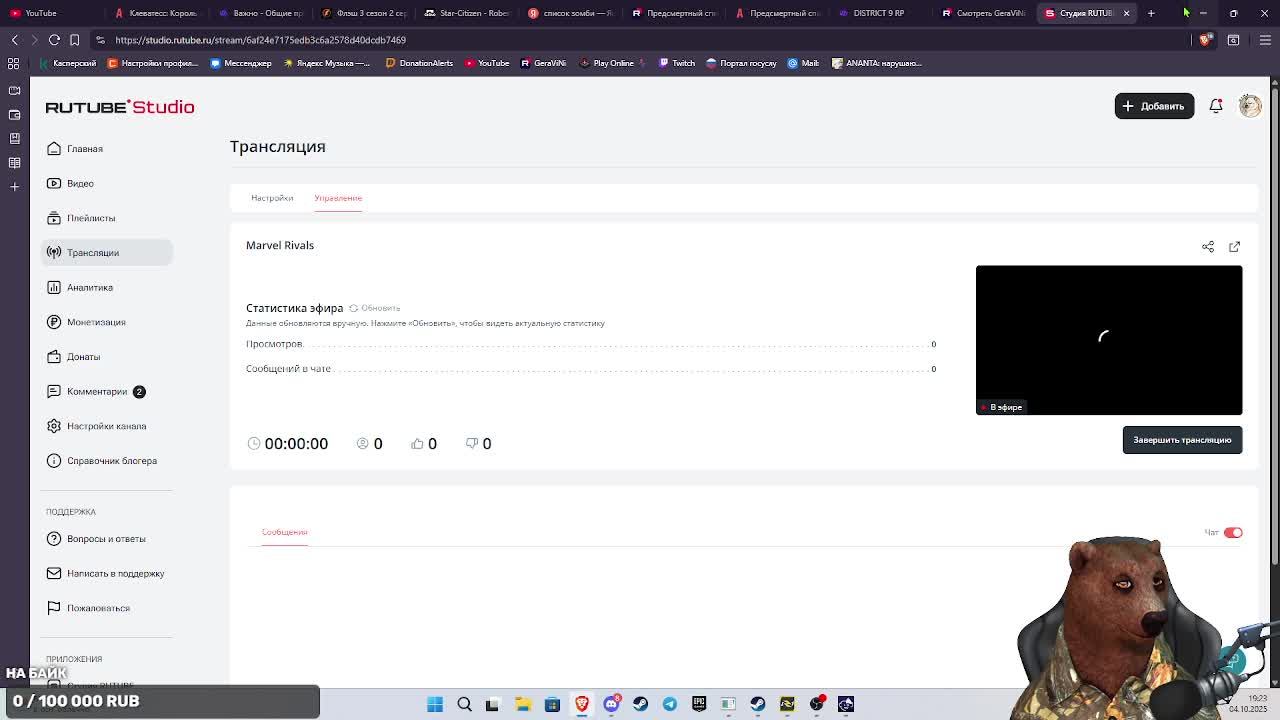Click browser reload page icon
1280x720 pixels.
[54, 40]
